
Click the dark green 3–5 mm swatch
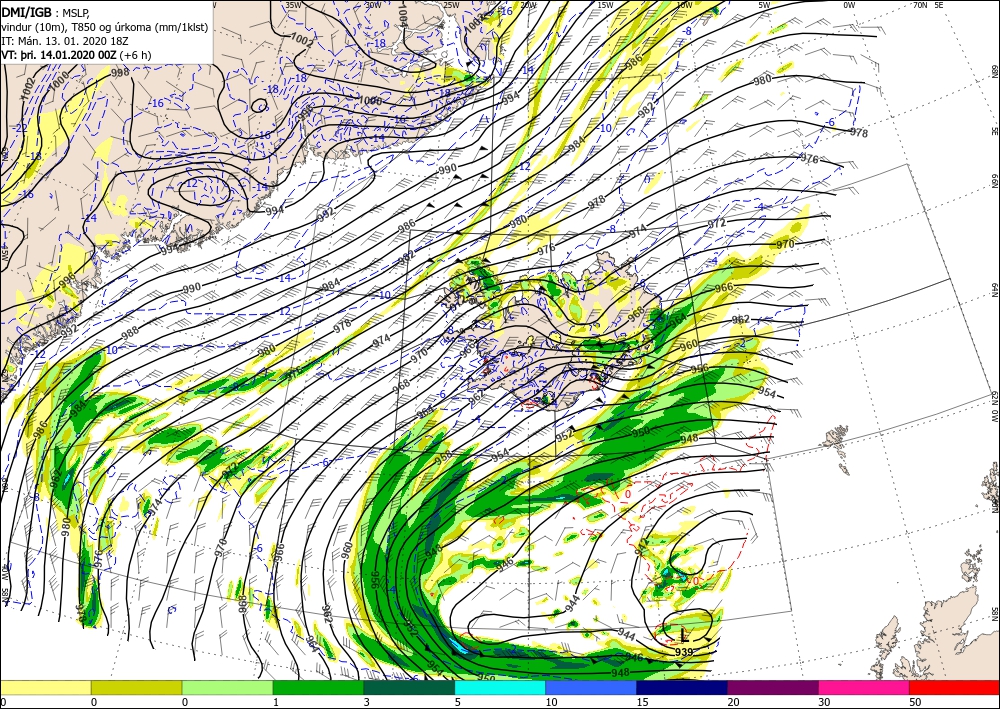pyautogui.click(x=409, y=687)
